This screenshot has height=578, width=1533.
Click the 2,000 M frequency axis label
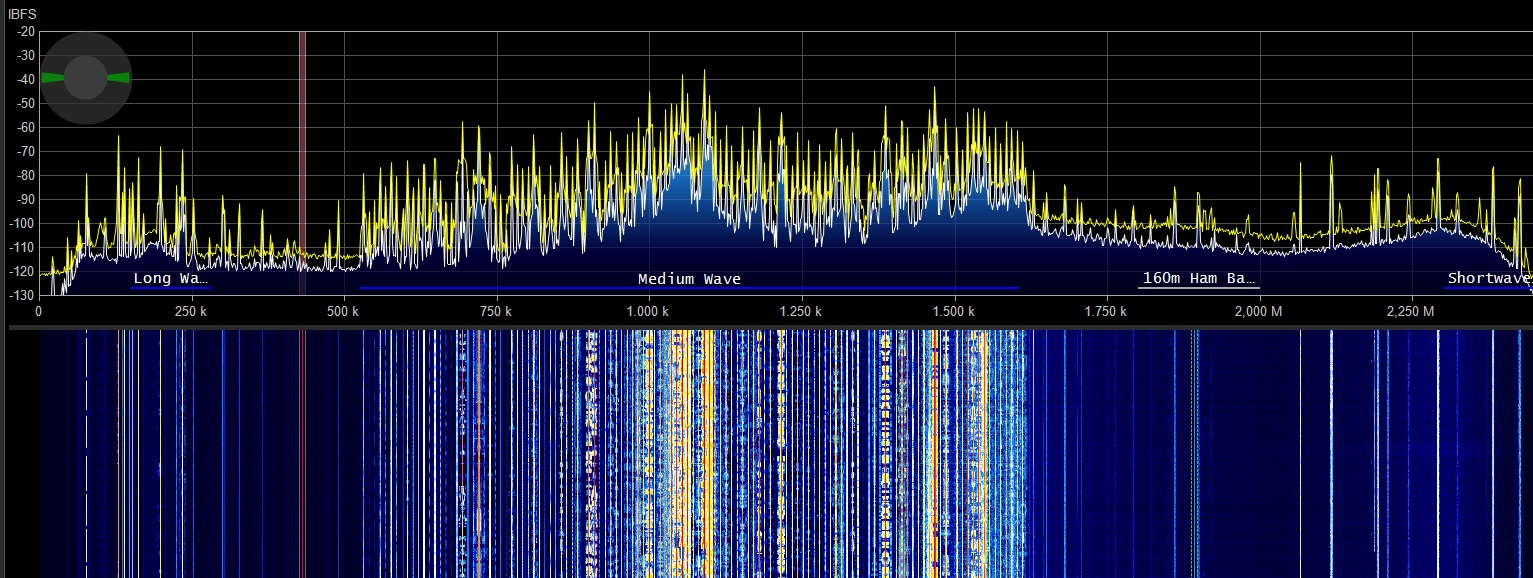pyautogui.click(x=1258, y=312)
